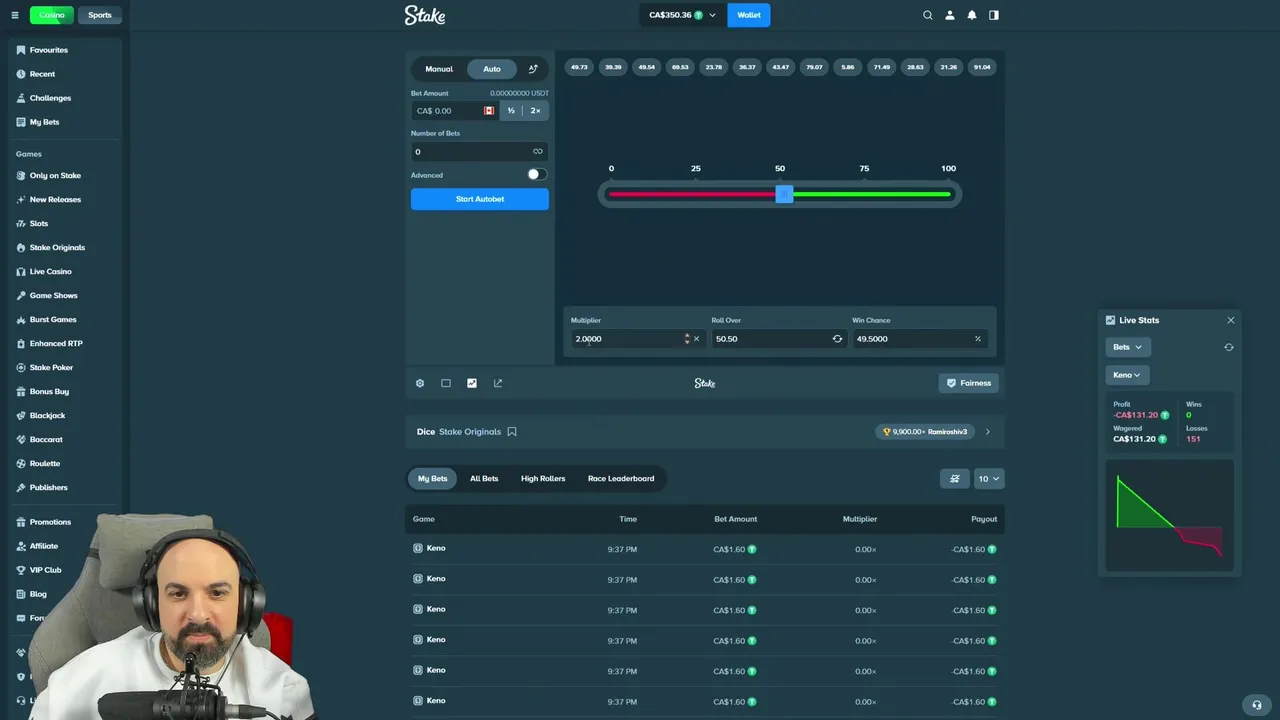This screenshot has width=1280, height=720.
Task: Swap the Roll Over direction icon
Action: click(x=837, y=339)
